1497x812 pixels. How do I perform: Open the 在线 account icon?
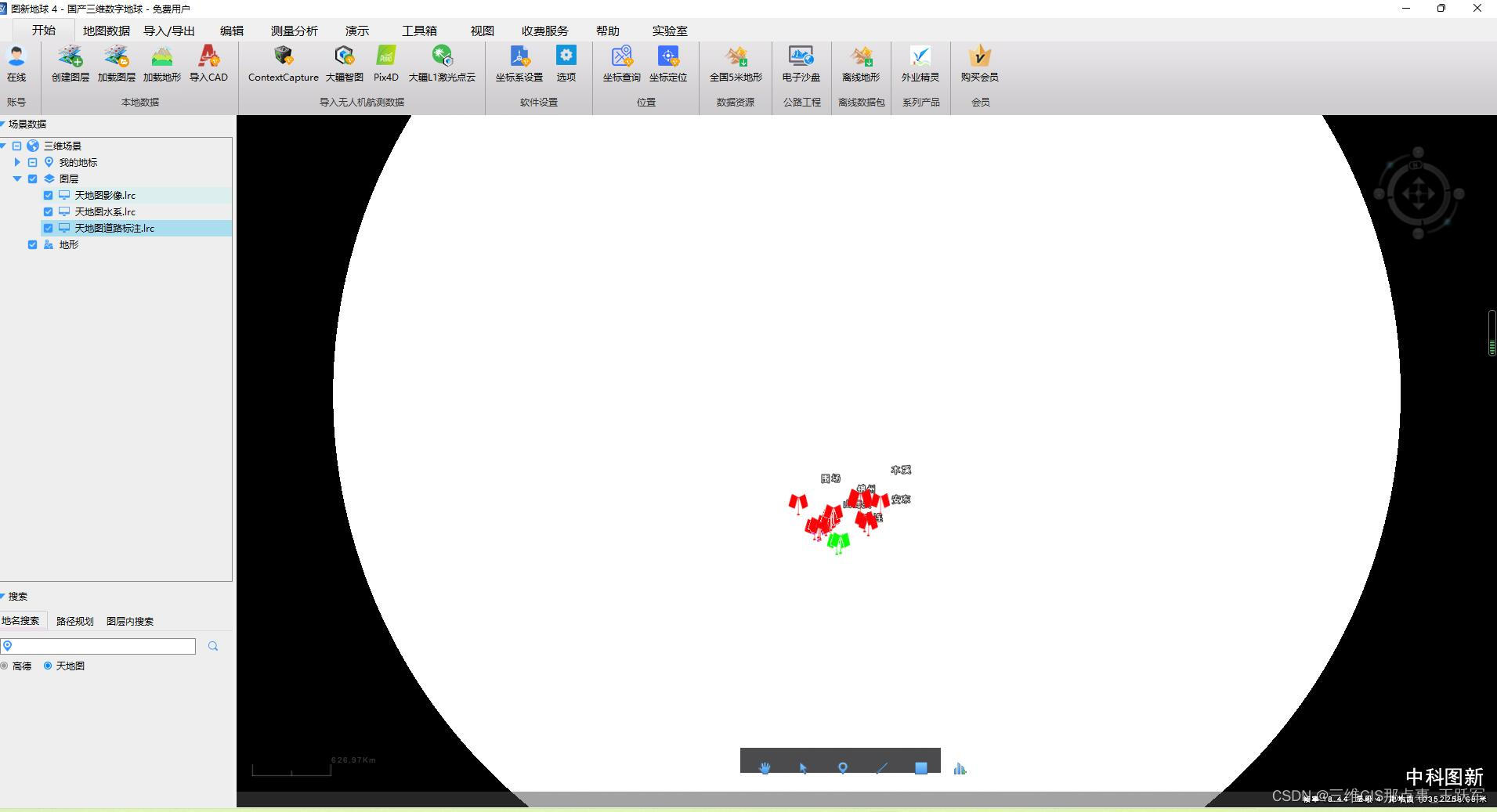click(16, 57)
